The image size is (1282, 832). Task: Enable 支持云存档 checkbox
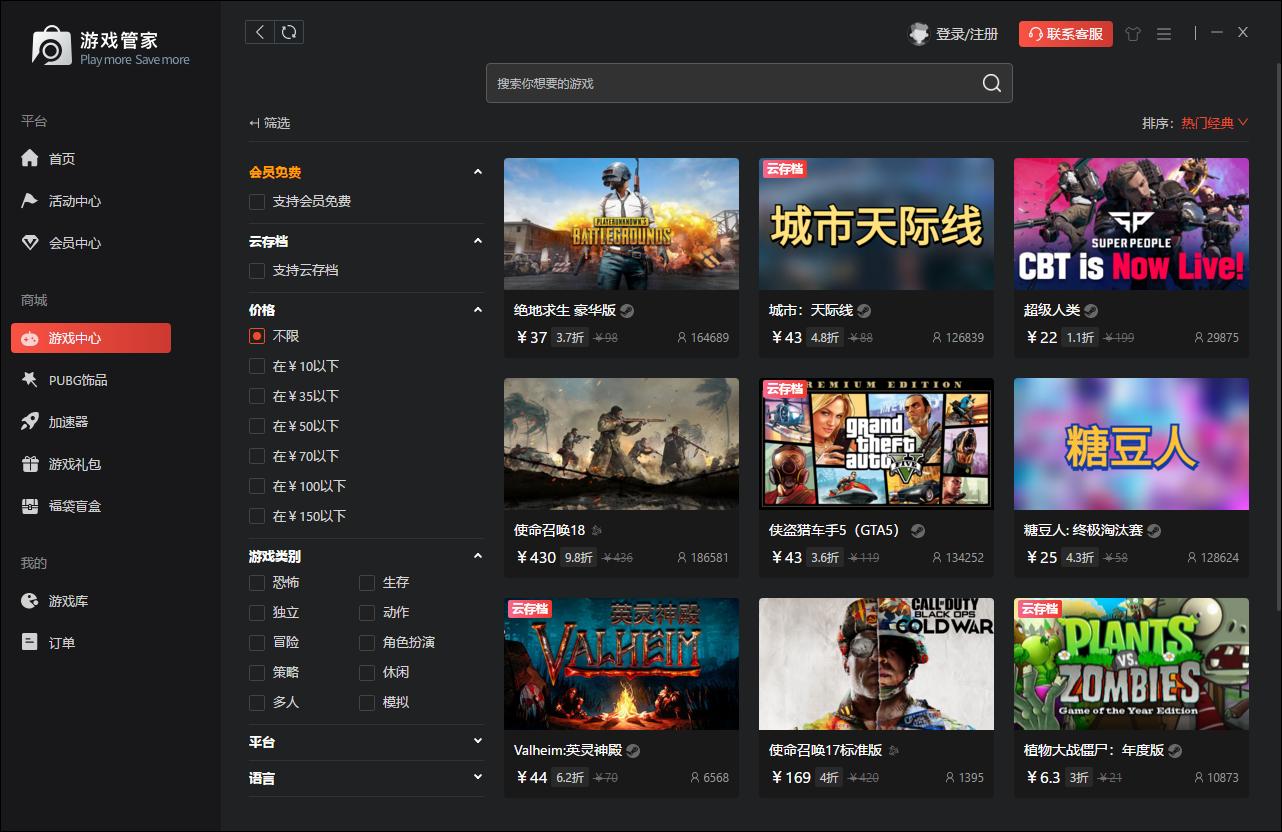(x=257, y=270)
